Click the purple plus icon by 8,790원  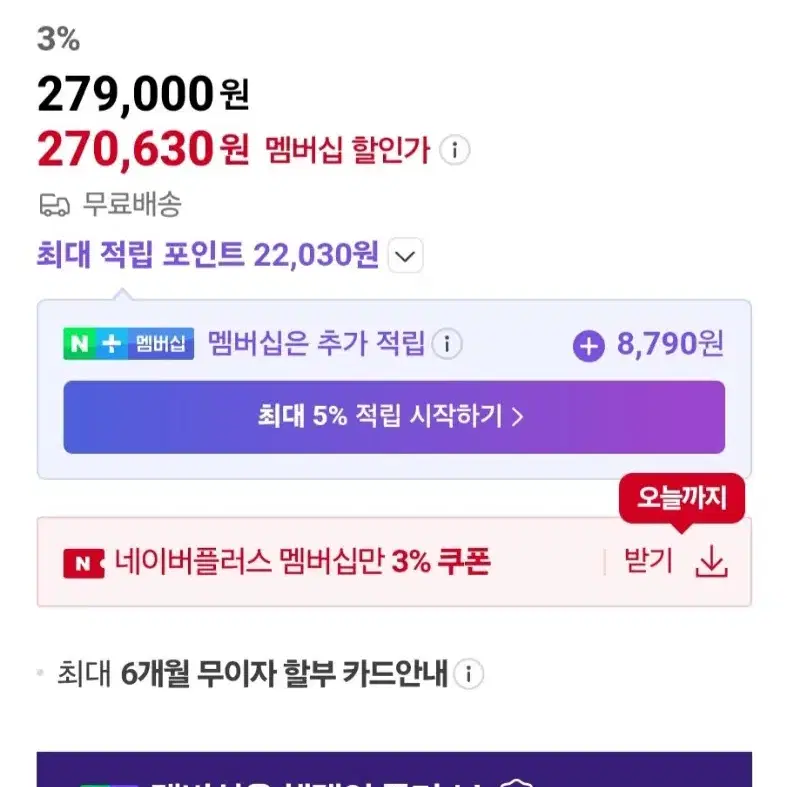click(588, 346)
